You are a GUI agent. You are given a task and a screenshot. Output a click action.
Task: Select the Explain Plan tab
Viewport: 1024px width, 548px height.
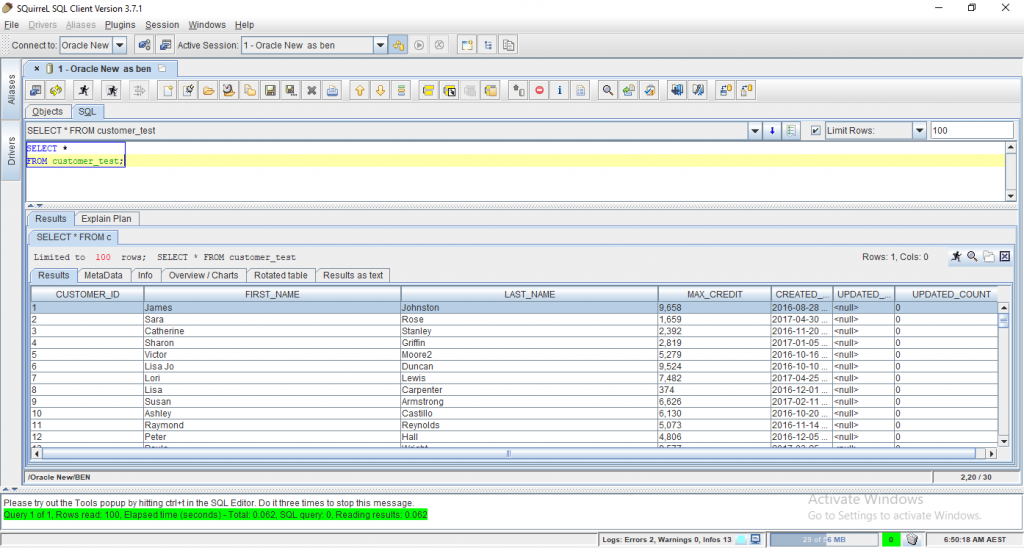point(107,219)
